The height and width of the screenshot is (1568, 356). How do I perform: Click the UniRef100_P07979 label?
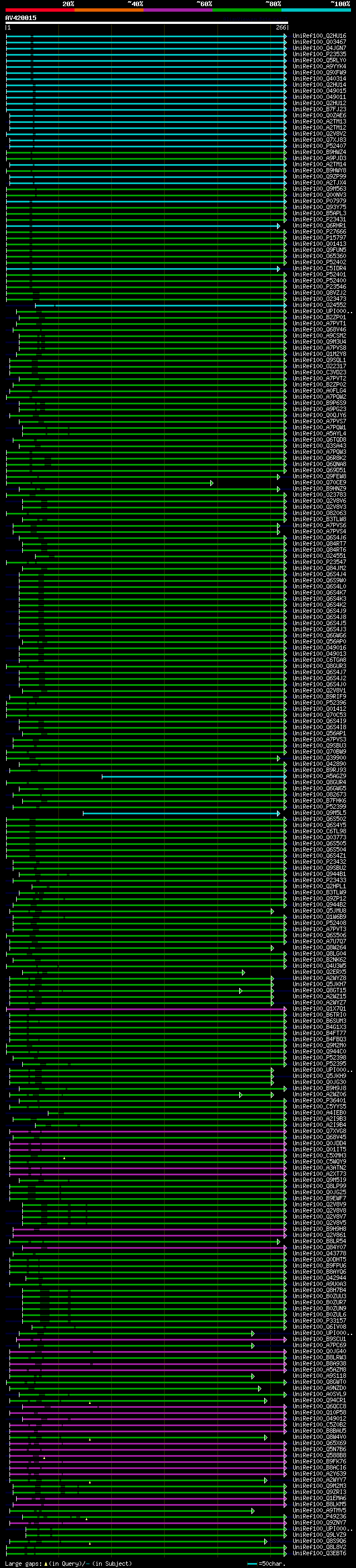click(319, 201)
